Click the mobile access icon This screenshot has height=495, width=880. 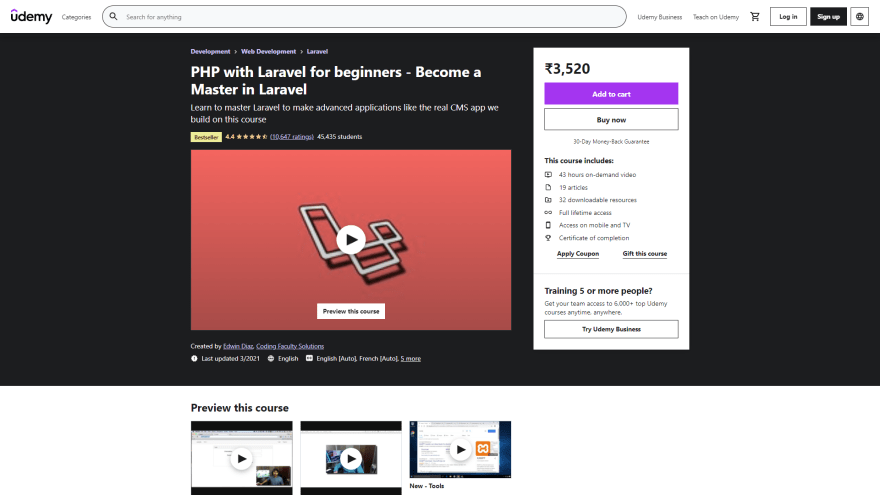point(548,225)
